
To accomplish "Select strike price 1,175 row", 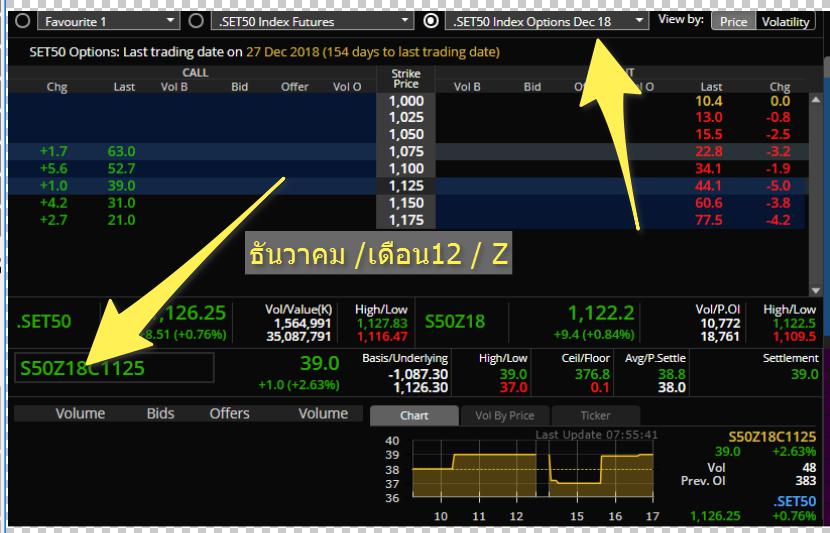I will coord(406,220).
